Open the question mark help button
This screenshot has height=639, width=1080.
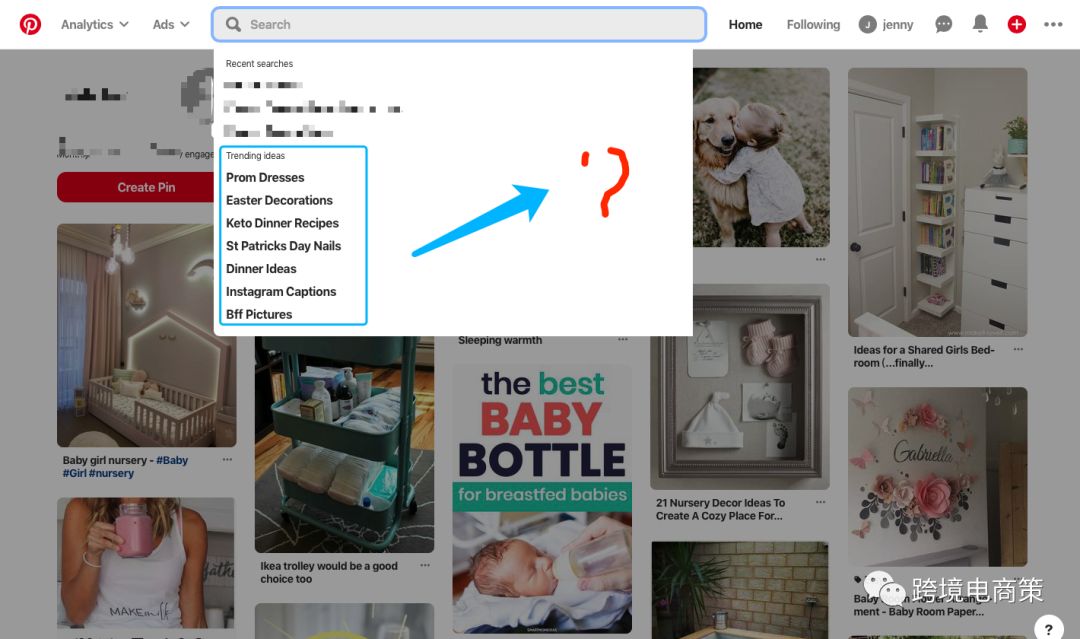point(1049,627)
